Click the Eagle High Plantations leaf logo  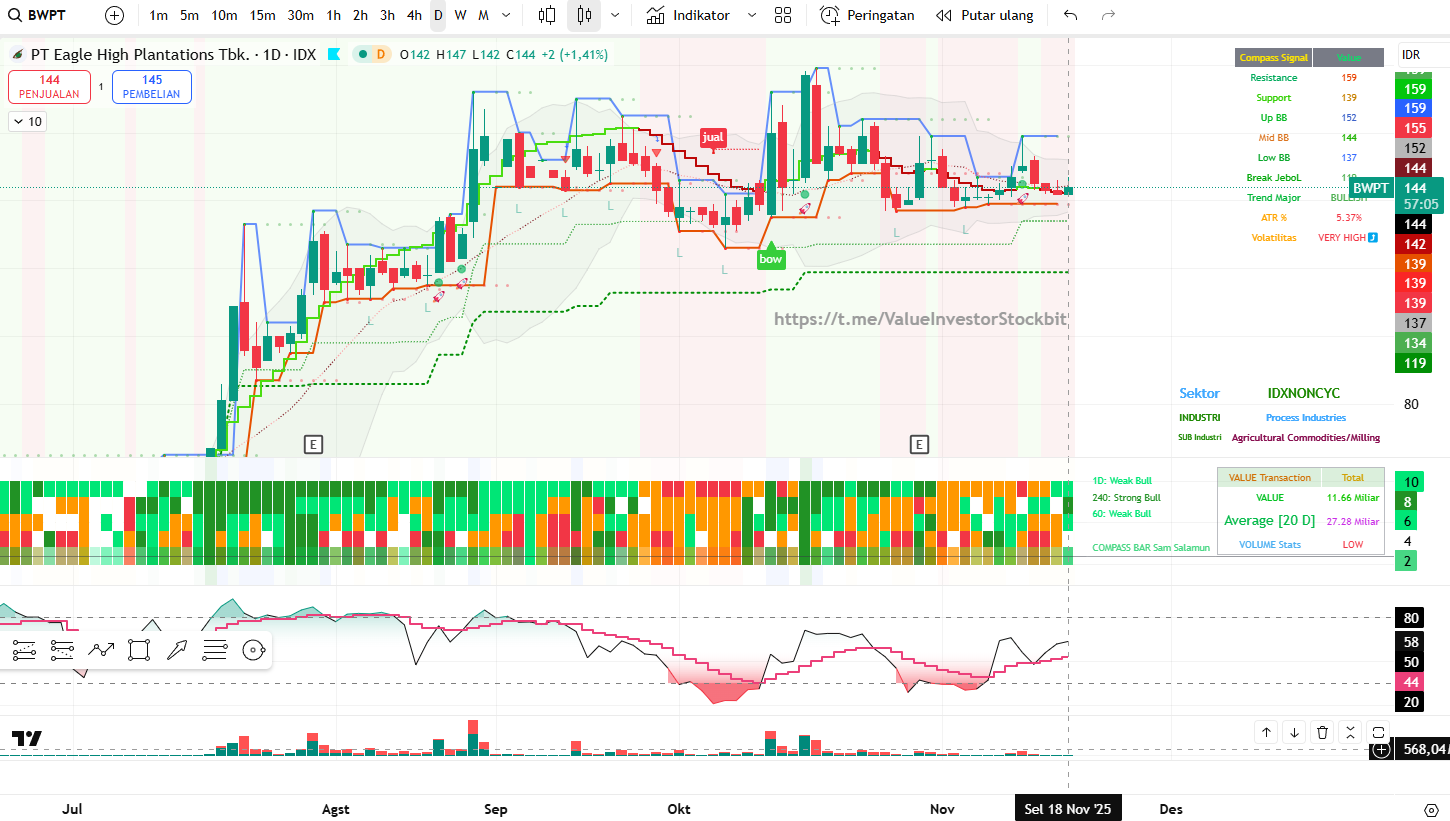[x=17, y=55]
